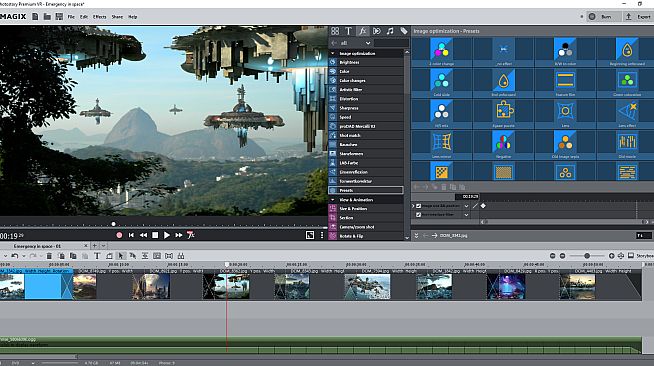This screenshot has height=366, width=654.
Task: Click the preview scrubber position marker
Action: pyautogui.click(x=113, y=224)
